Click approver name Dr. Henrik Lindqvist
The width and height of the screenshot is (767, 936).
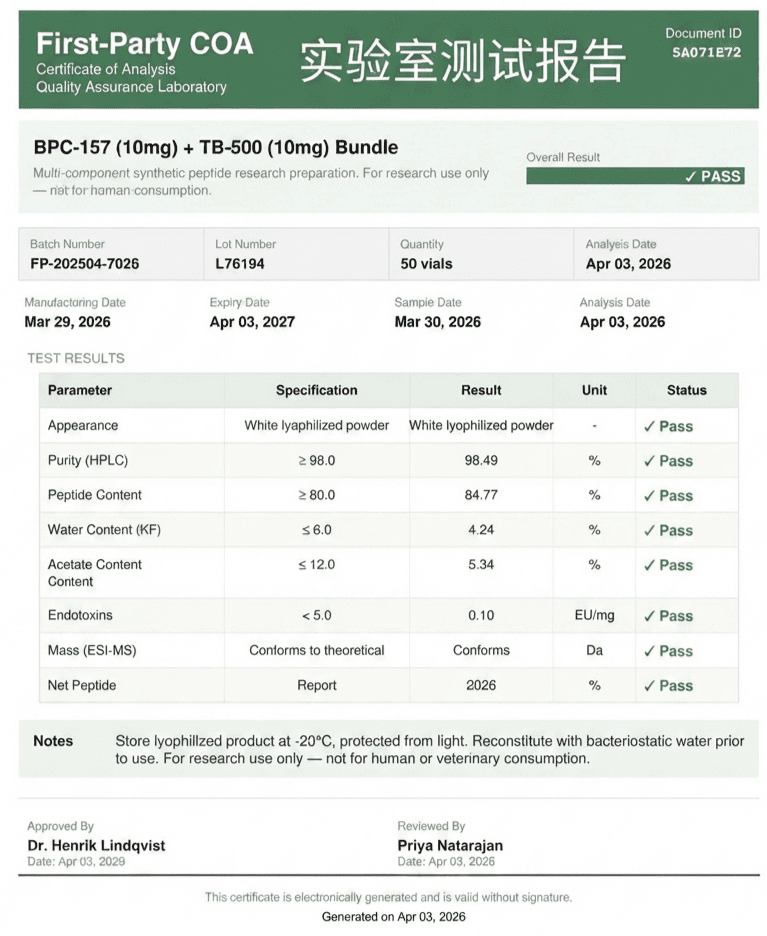click(x=96, y=845)
